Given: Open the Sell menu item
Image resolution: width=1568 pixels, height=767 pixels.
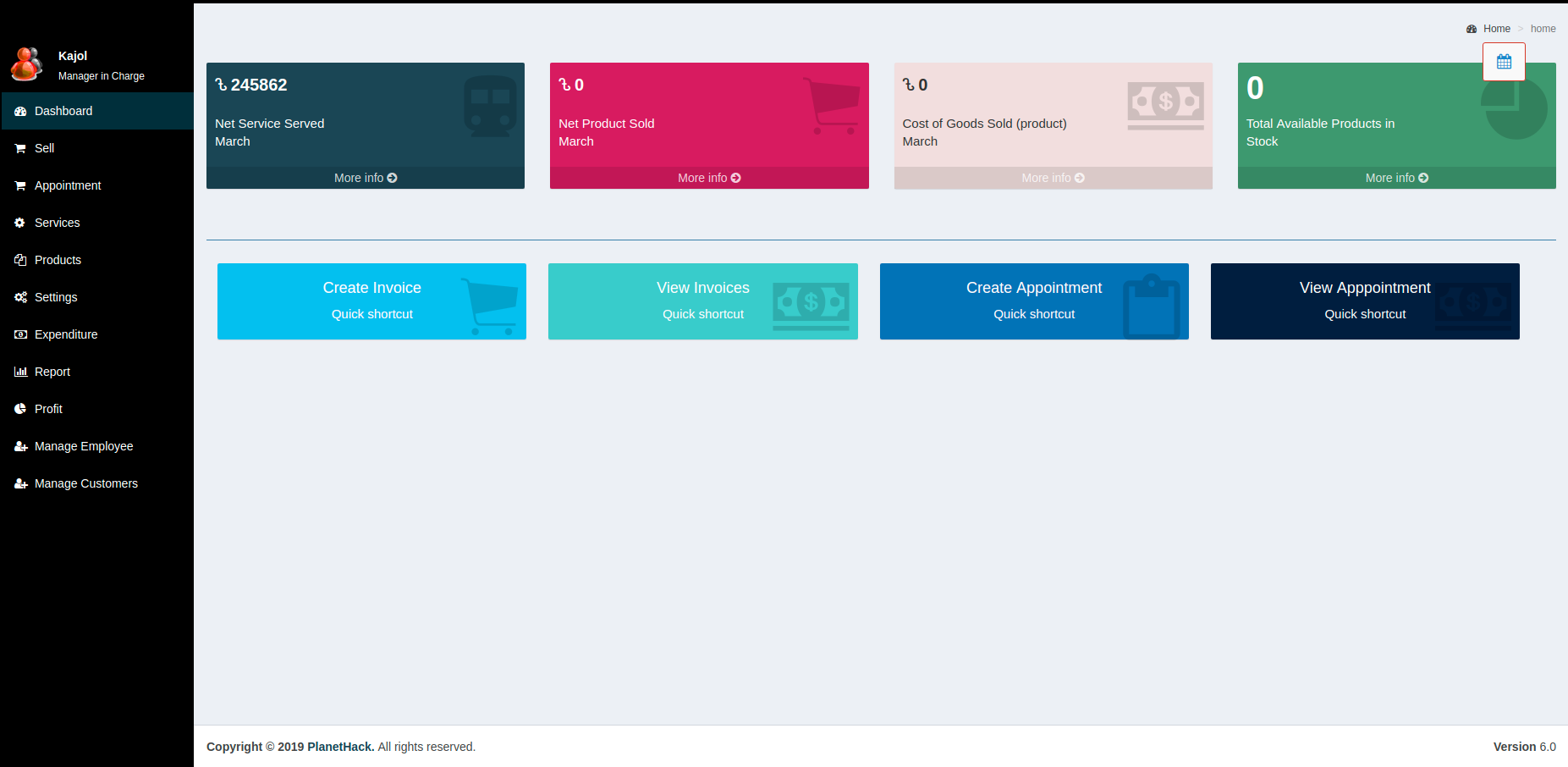Looking at the screenshot, I should point(44,148).
